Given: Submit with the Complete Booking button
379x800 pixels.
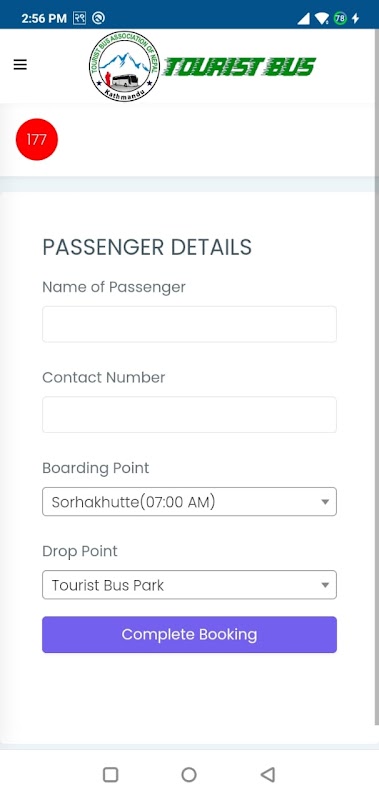Looking at the screenshot, I should point(189,634).
